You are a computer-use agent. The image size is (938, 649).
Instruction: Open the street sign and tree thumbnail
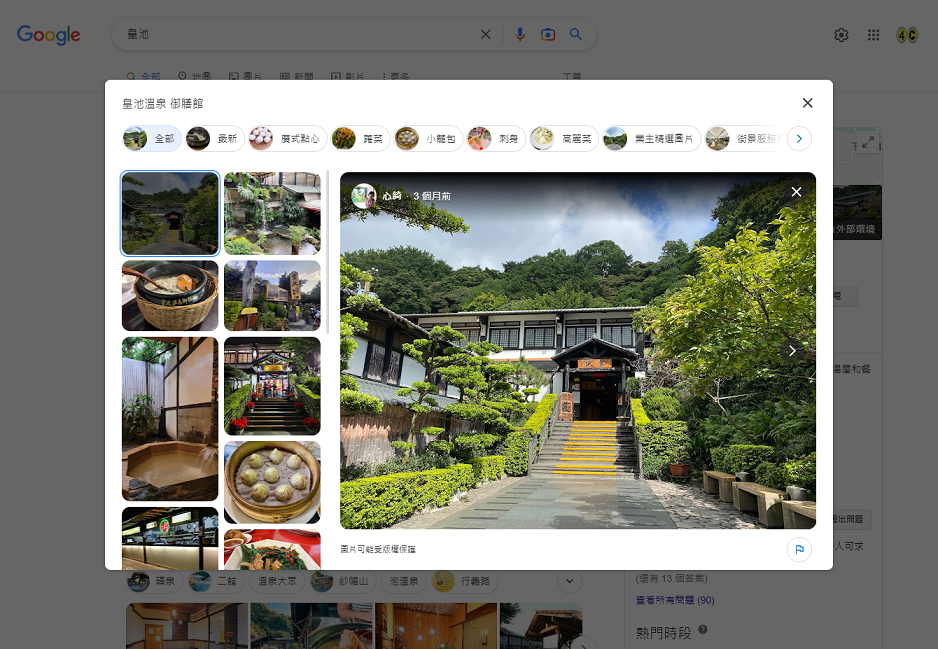tap(272, 295)
